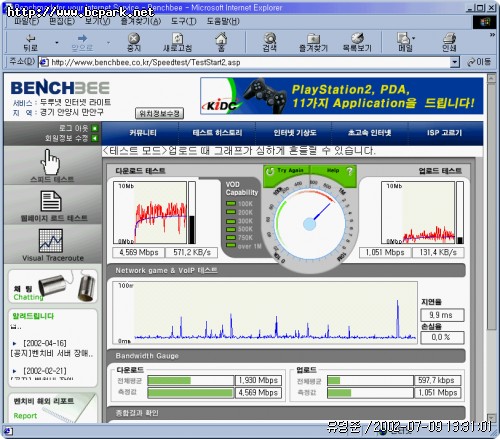Click the 0.0 % loss rate value
The image size is (500, 439).
coord(442,337)
